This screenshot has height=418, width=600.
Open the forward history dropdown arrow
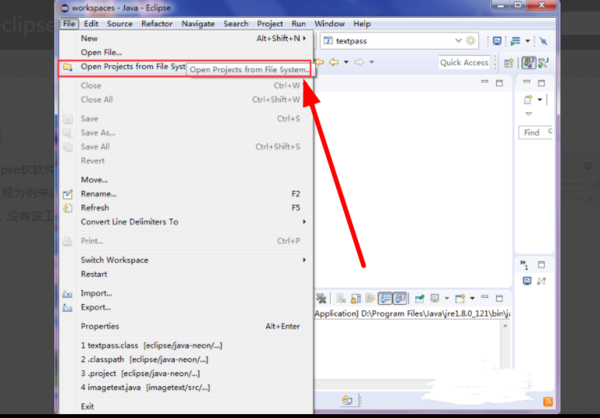[371, 62]
